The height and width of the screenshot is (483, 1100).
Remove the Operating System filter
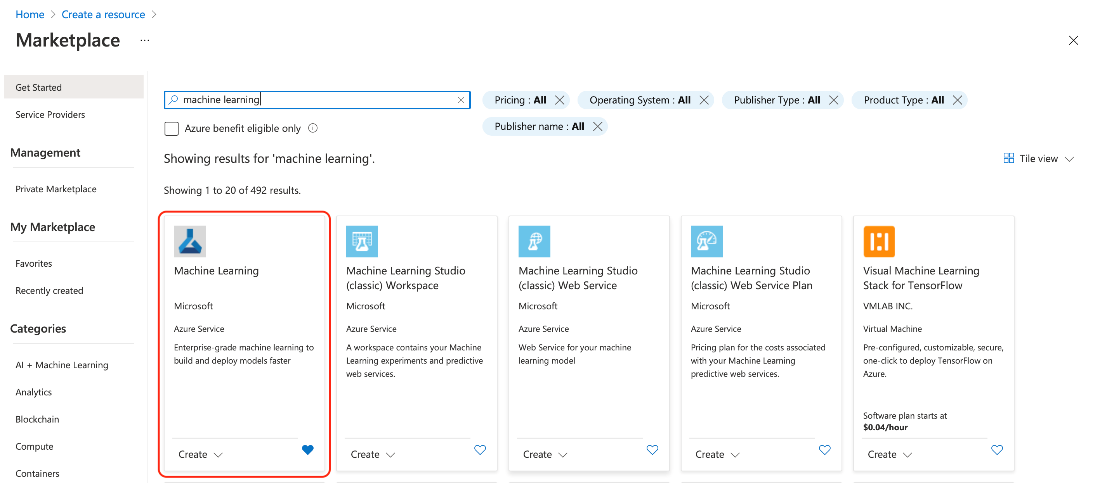pyautogui.click(x=704, y=100)
